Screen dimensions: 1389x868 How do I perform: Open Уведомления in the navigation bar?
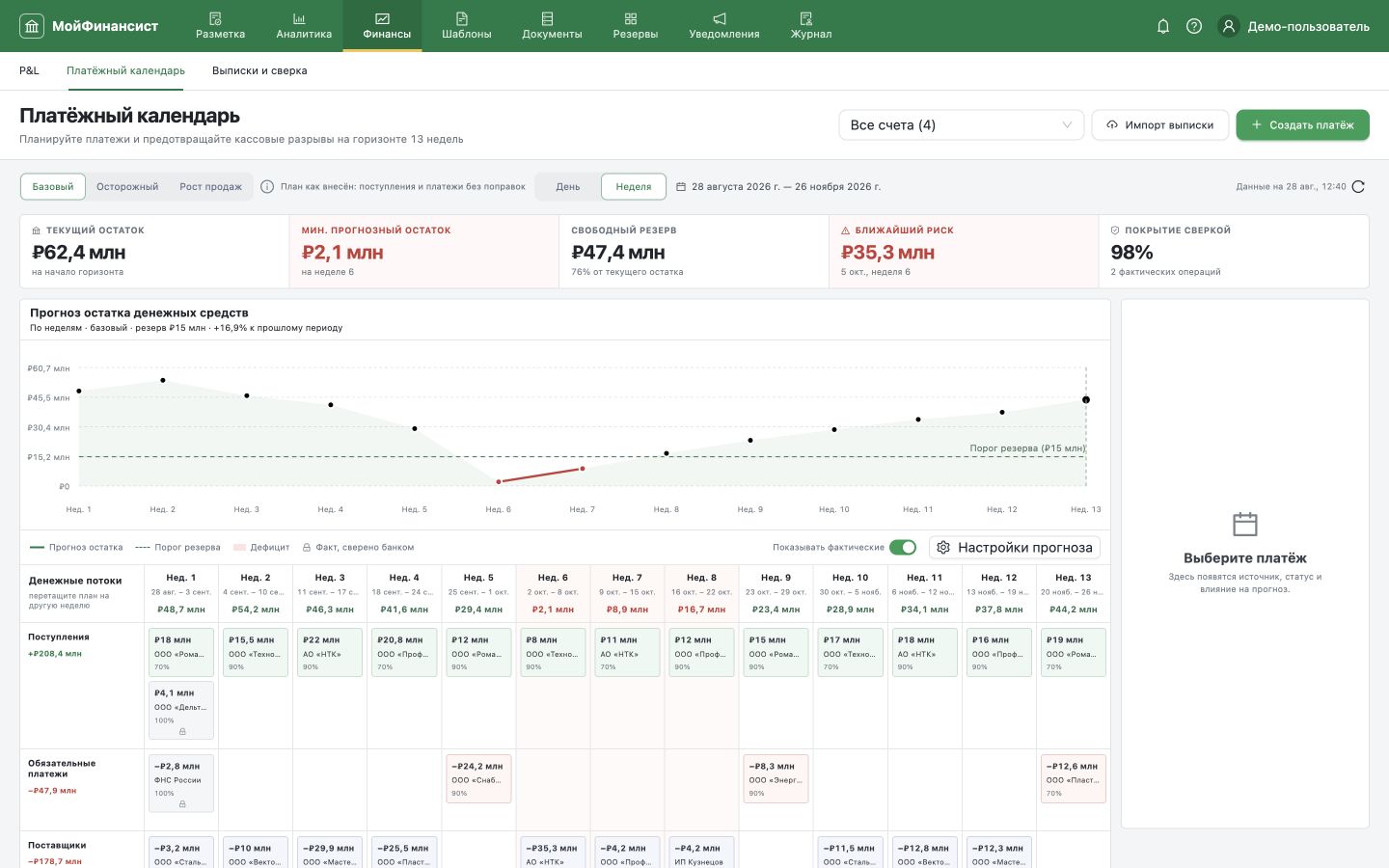[724, 26]
